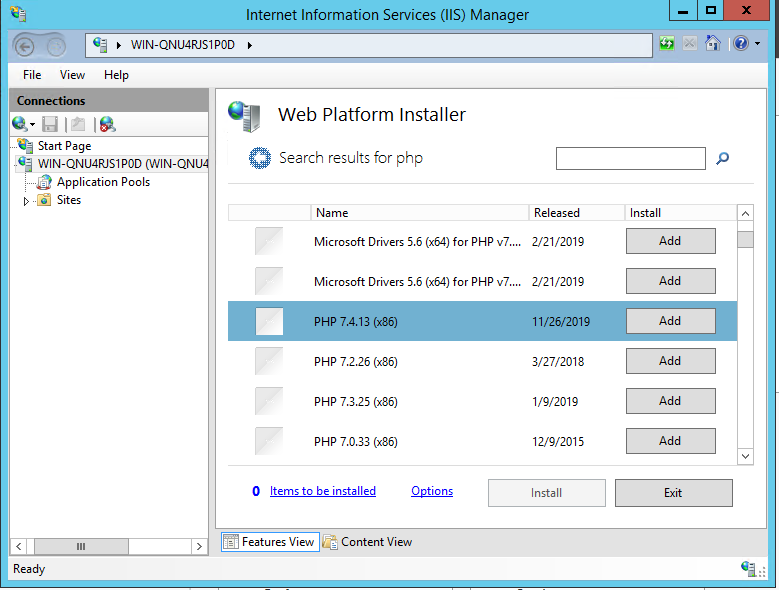
Task: Click the Sites folder icon
Action: (x=44, y=200)
